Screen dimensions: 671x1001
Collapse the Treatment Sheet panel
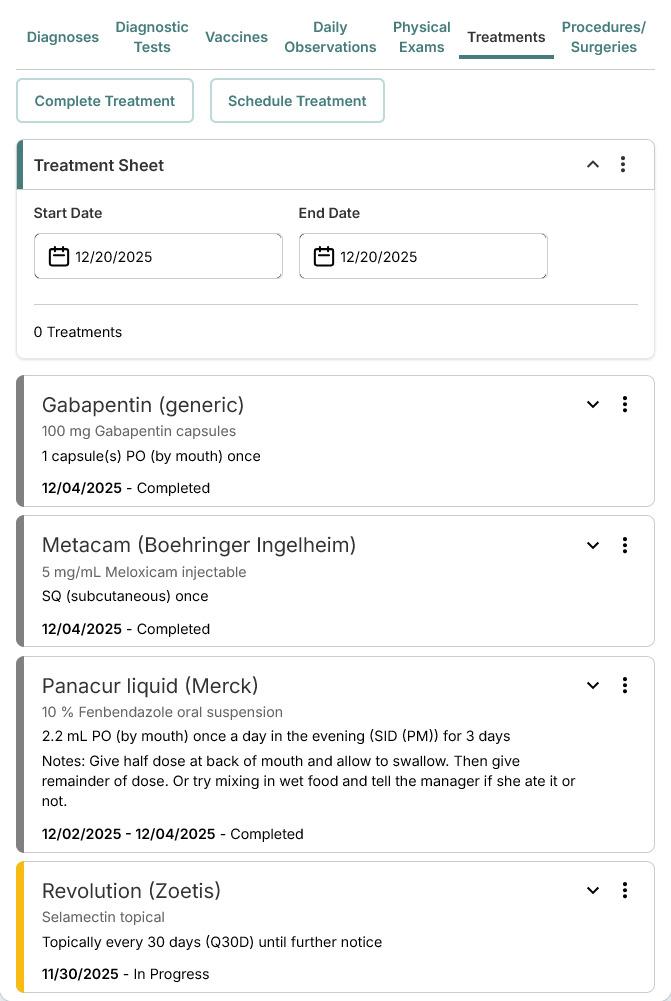click(x=593, y=164)
